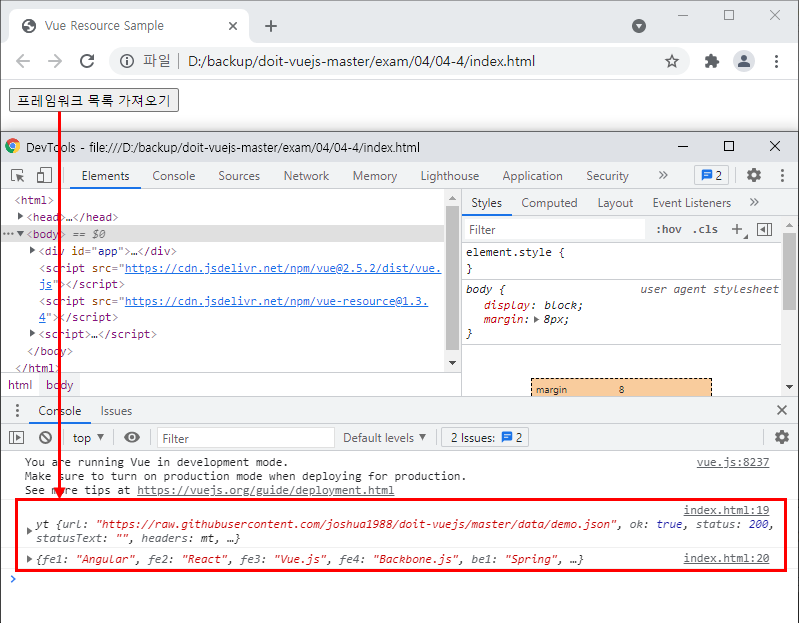Open the Sources tab
The width and height of the screenshot is (799, 623).
(x=239, y=176)
